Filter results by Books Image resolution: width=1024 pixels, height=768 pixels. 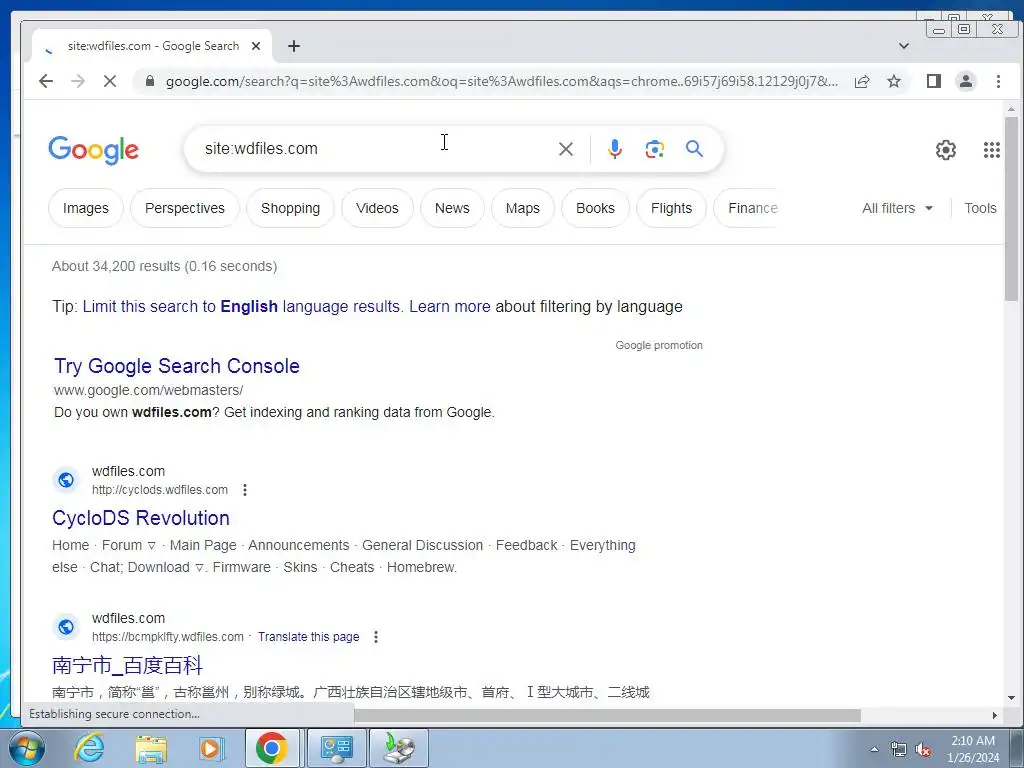pyautogui.click(x=595, y=208)
